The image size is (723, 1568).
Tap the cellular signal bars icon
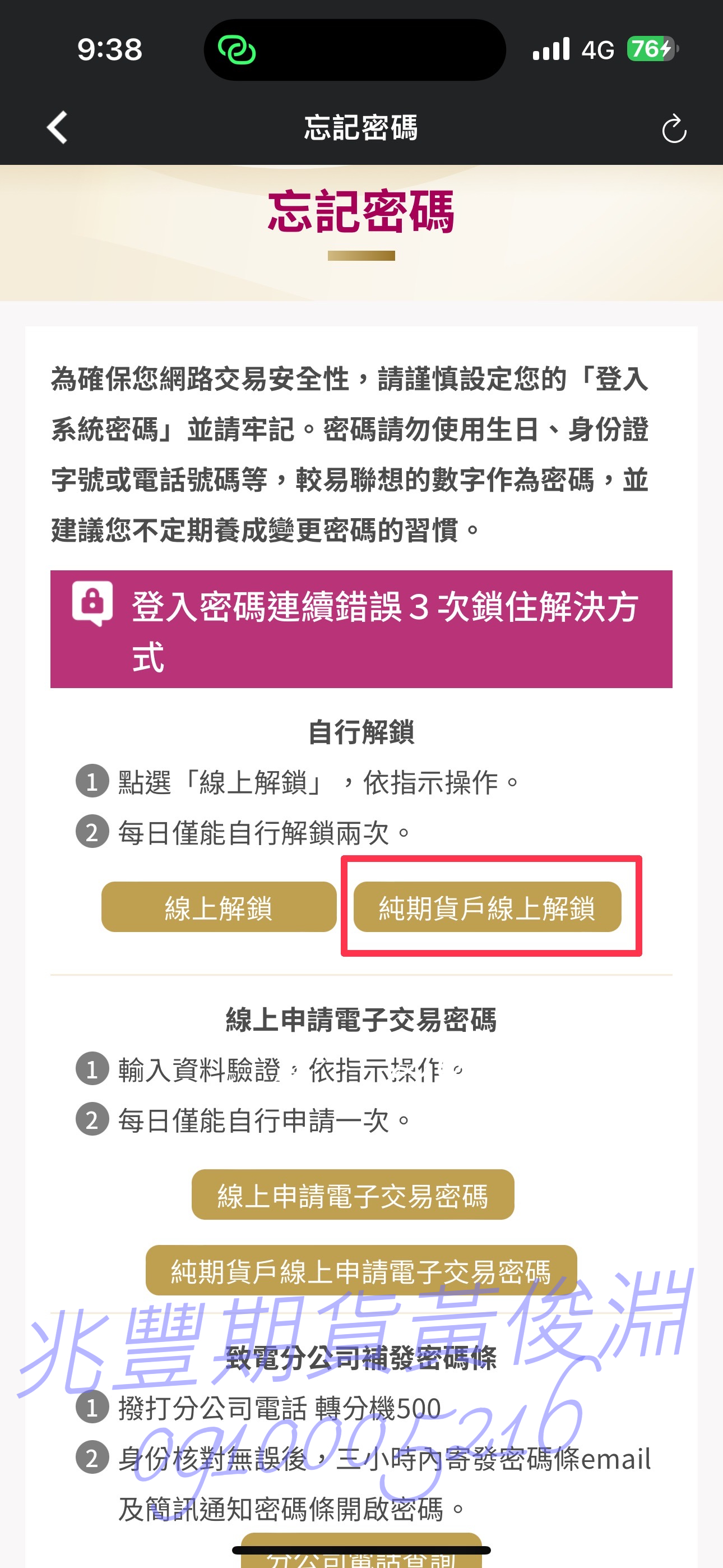coord(551,49)
